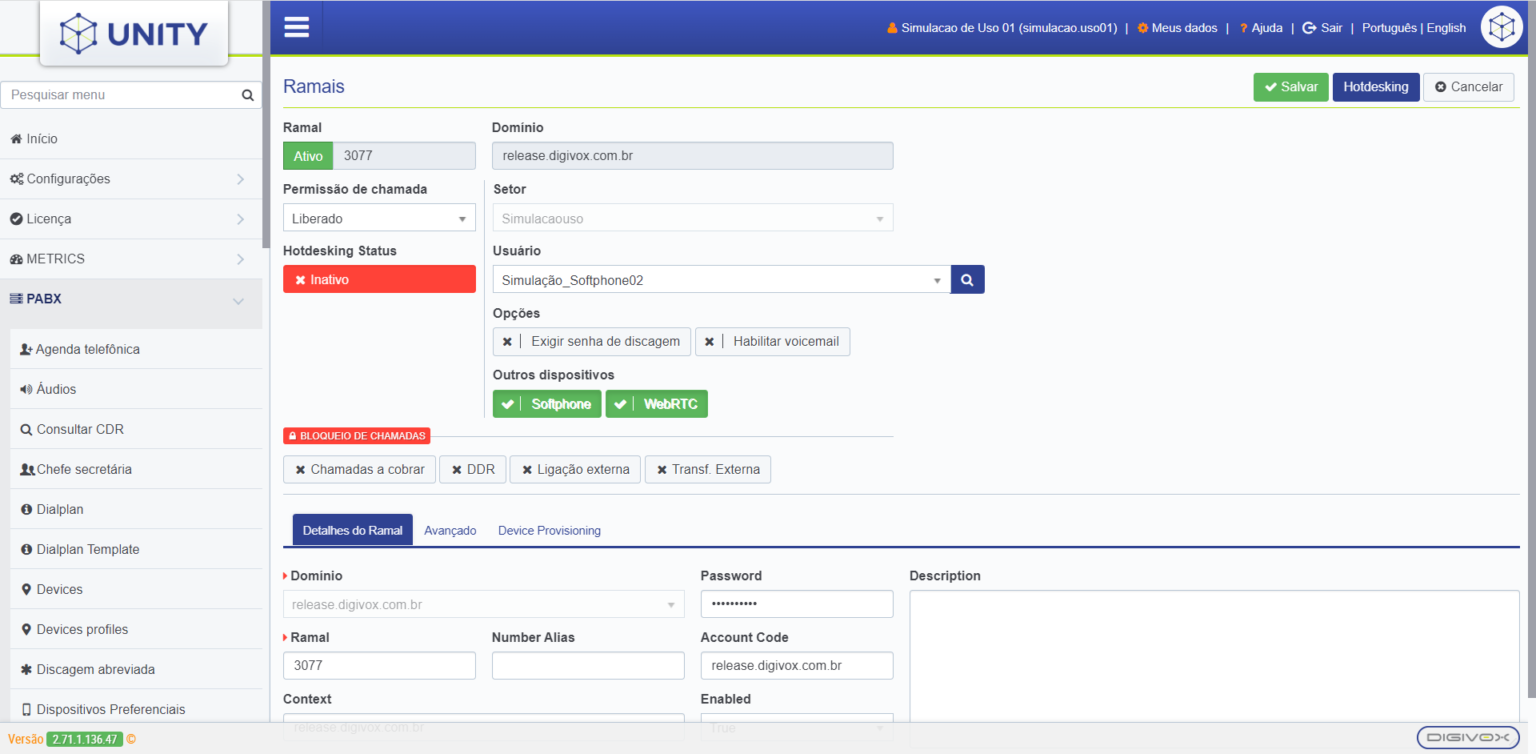Switch language to English
Image resolution: width=1536 pixels, height=754 pixels.
point(1446,27)
